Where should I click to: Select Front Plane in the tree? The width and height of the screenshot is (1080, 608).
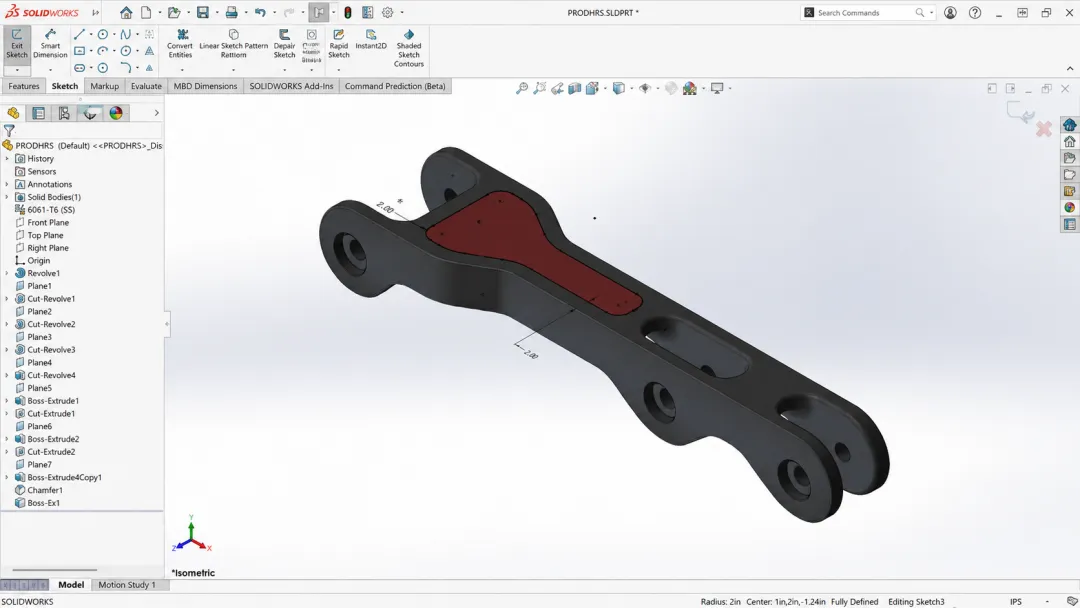pos(41,222)
